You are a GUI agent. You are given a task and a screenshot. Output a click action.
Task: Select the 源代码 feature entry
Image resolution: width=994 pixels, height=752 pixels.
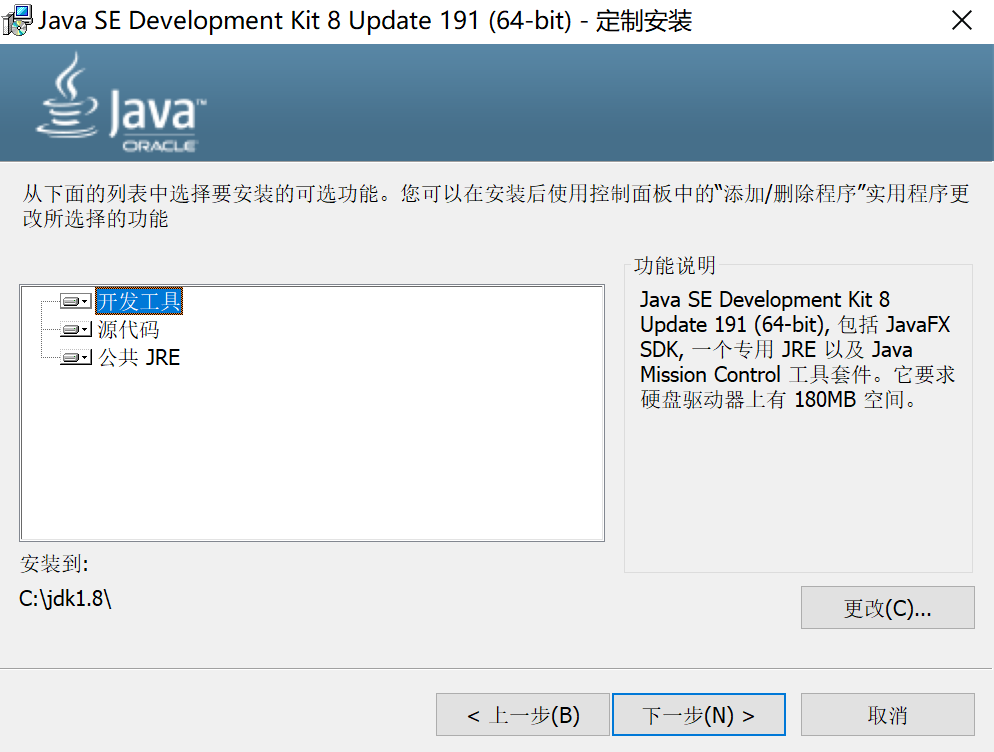[127, 329]
